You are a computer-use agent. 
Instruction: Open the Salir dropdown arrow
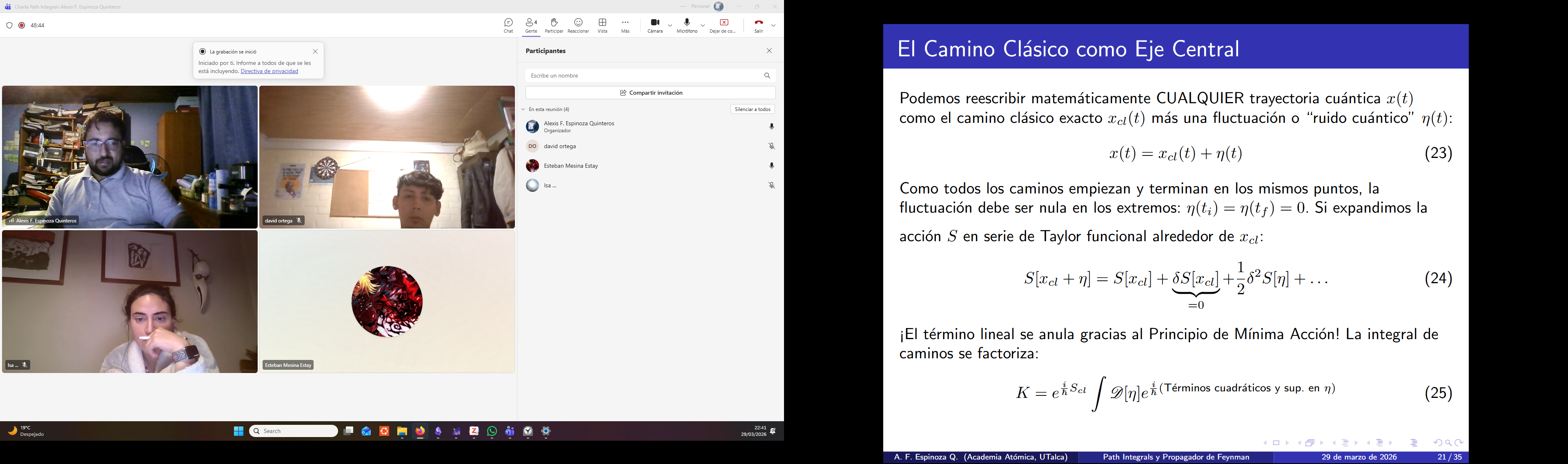(x=774, y=26)
